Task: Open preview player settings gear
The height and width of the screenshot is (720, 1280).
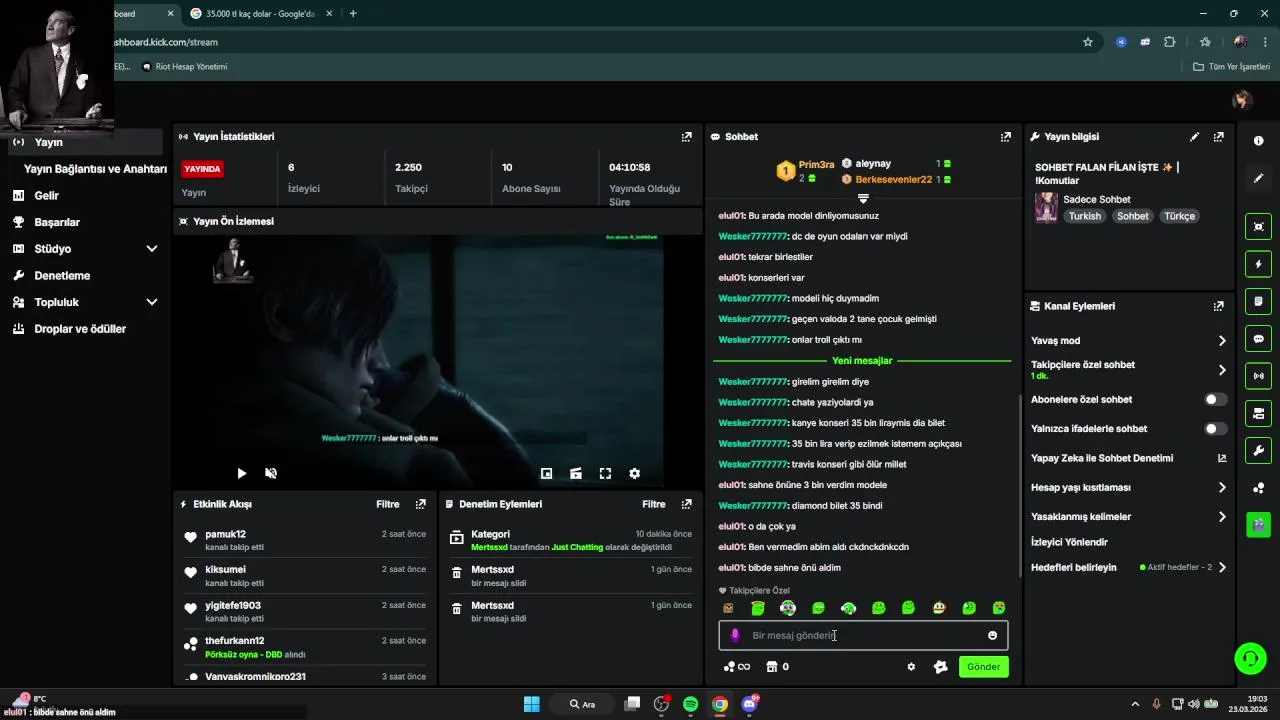Action: coord(634,474)
